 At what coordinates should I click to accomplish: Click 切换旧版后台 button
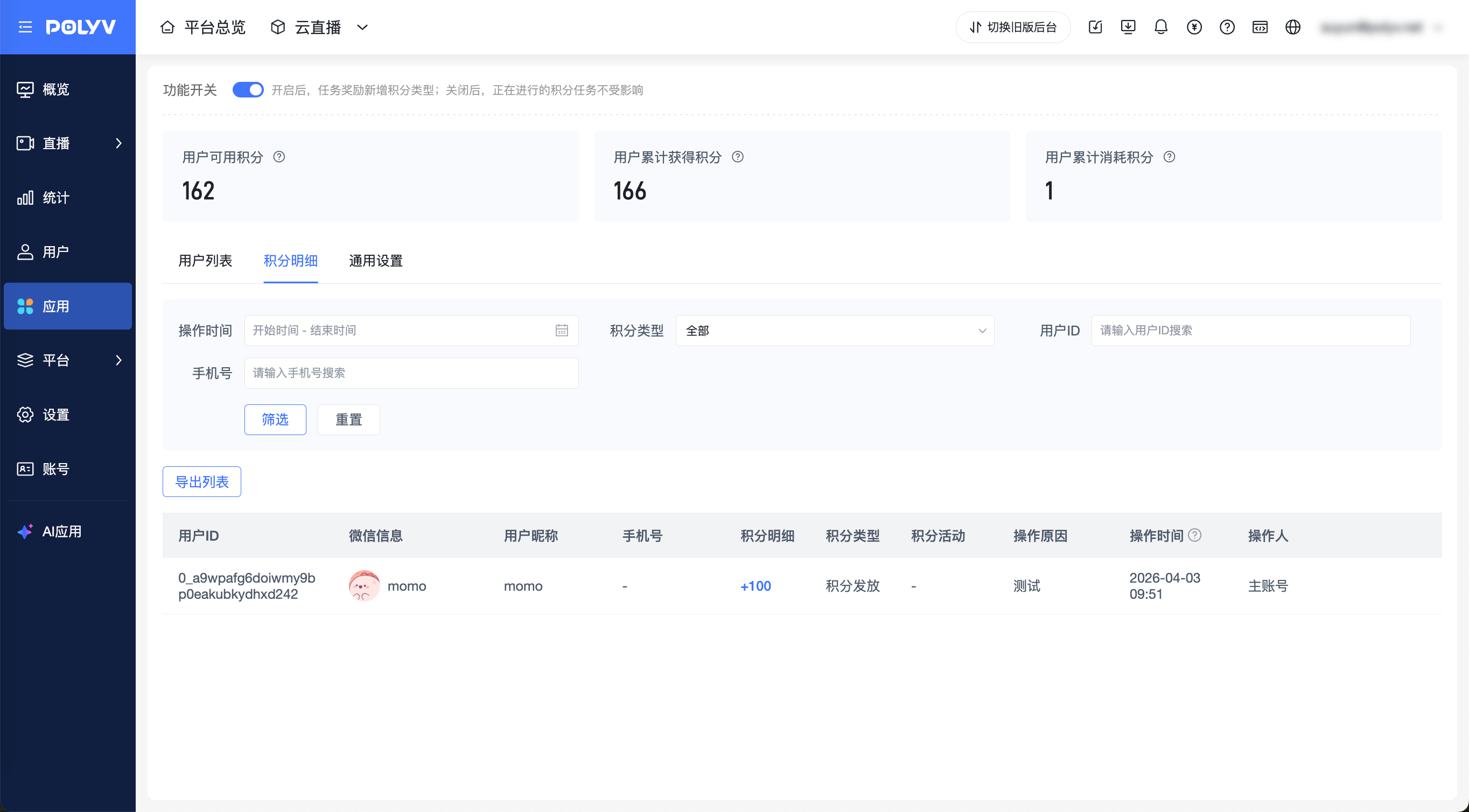pyautogui.click(x=1013, y=27)
